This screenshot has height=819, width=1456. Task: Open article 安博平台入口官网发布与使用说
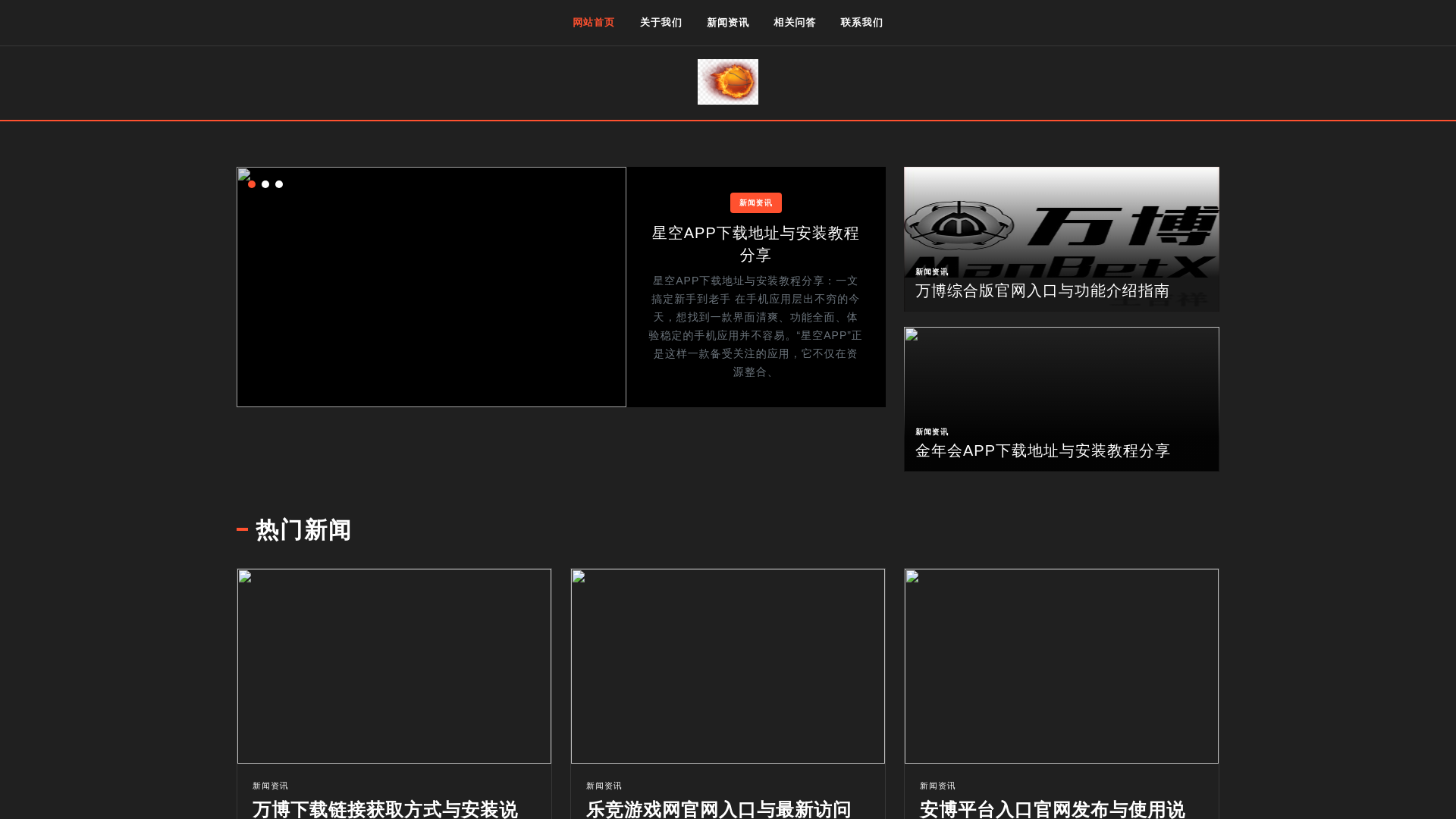(x=1053, y=809)
